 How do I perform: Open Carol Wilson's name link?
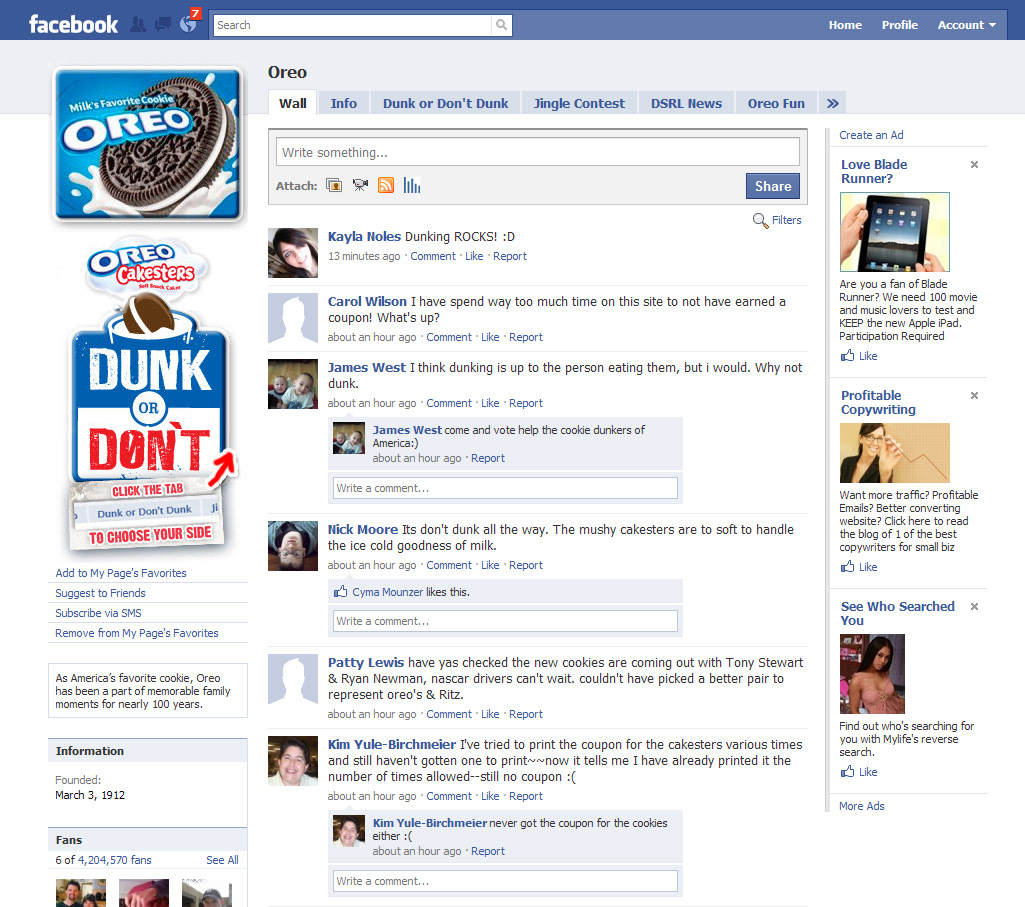tap(367, 301)
